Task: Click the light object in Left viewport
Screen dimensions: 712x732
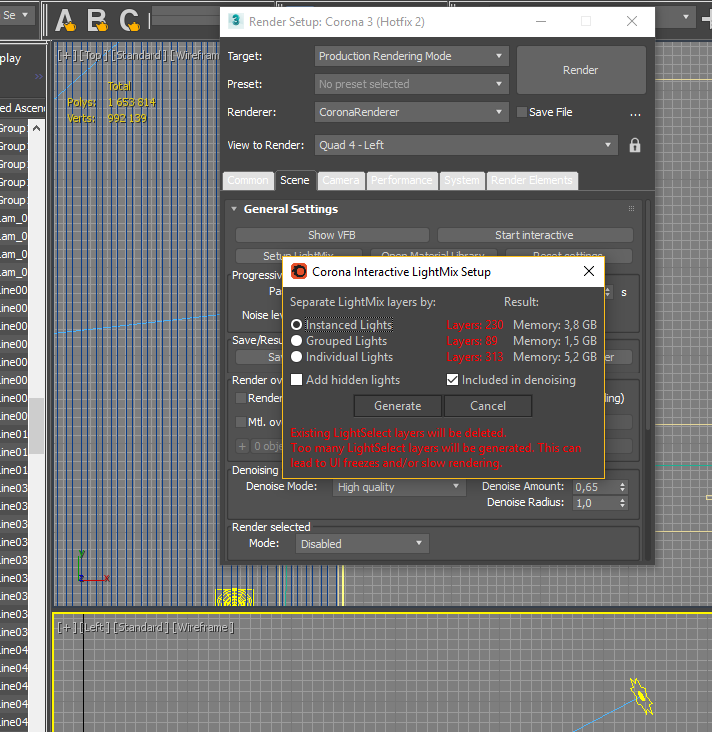Action: click(x=642, y=696)
